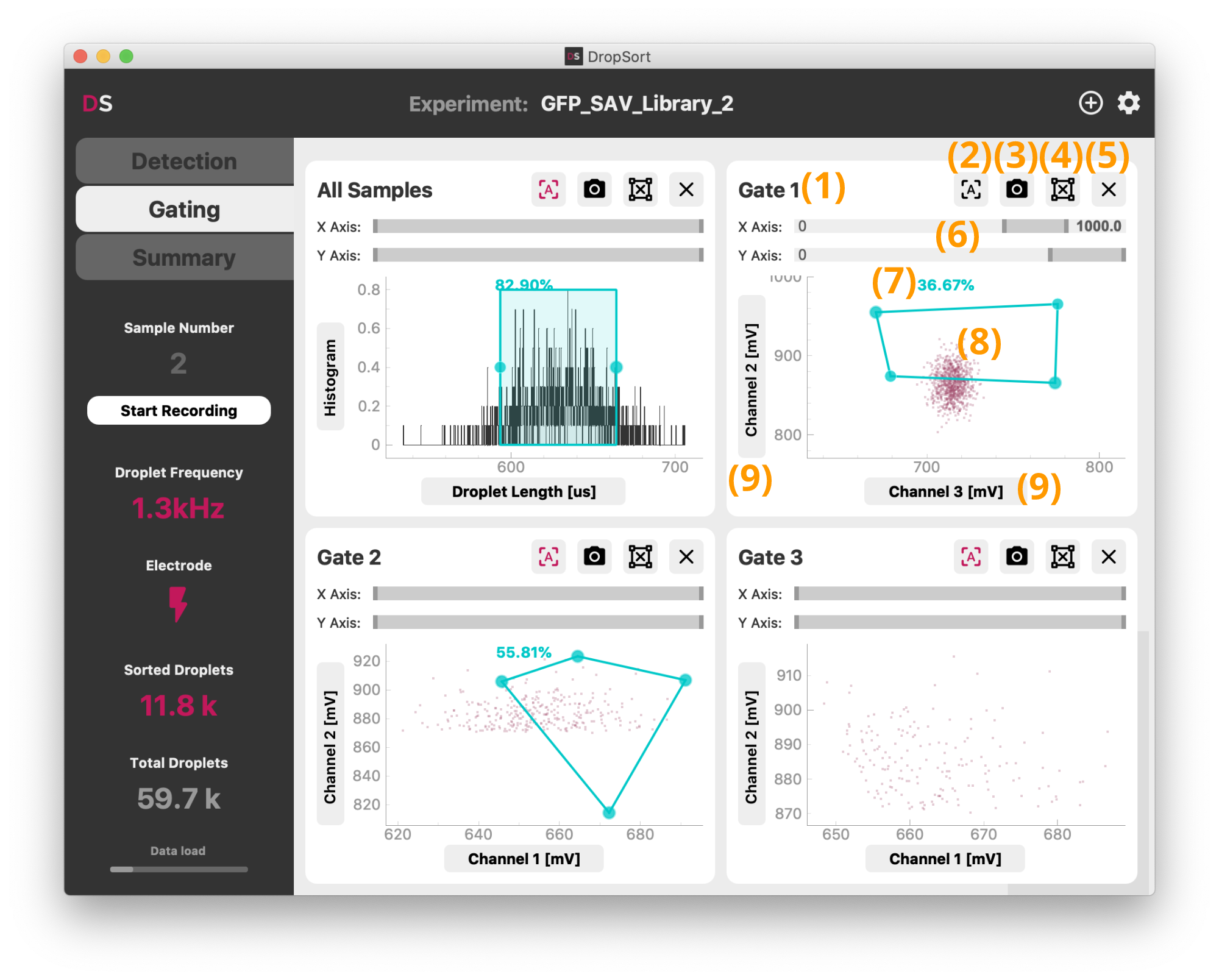1219x980 pixels.
Task: Click fit-to-view icon in All Samples panel
Action: (x=640, y=190)
